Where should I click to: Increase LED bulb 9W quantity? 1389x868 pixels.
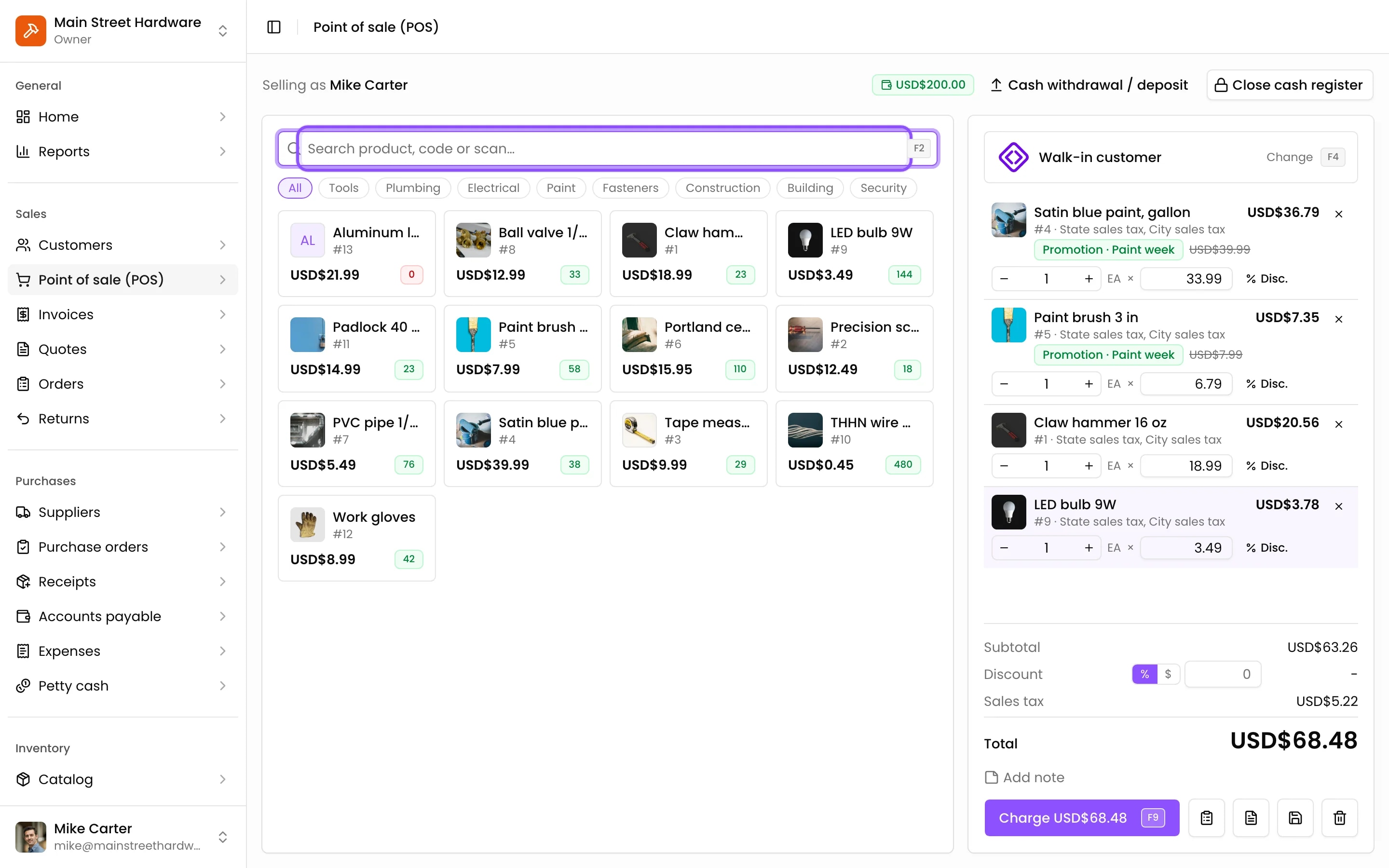(1088, 548)
